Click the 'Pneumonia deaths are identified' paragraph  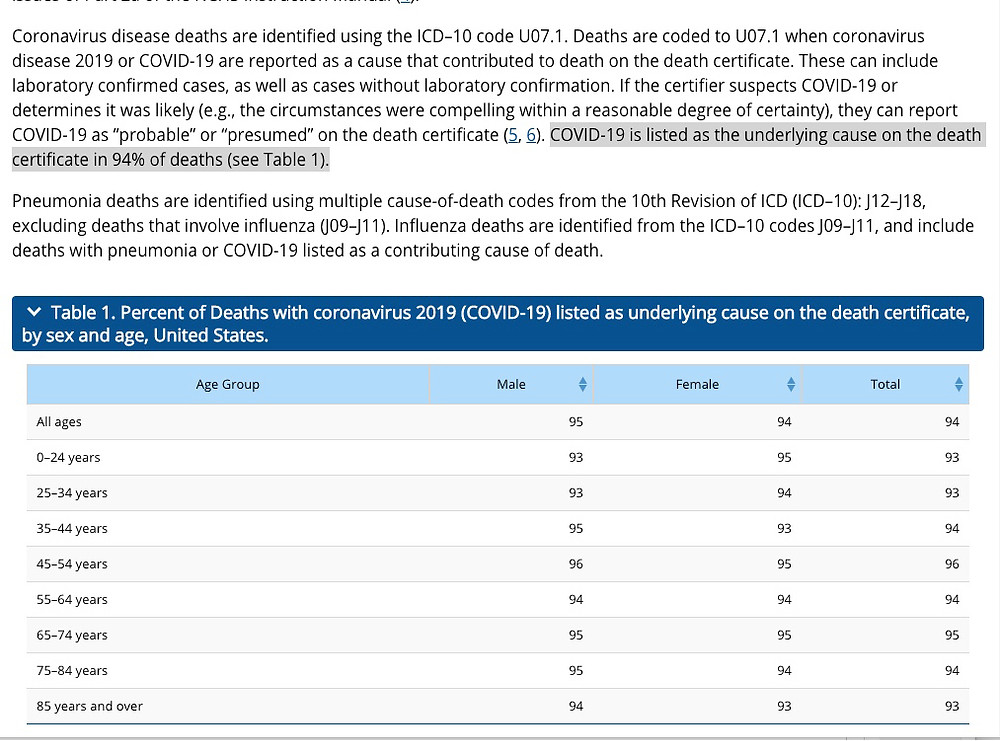(x=493, y=226)
